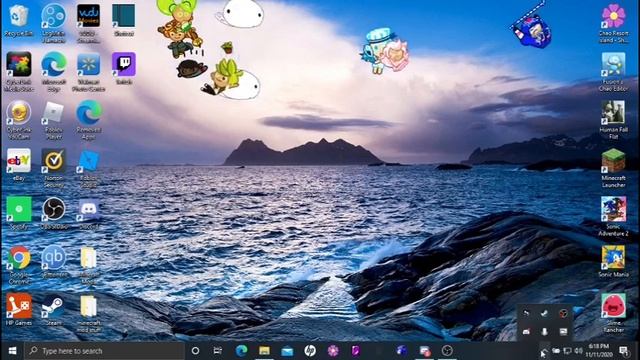Launch the Discord desktop shortcut

pyautogui.click(x=88, y=213)
